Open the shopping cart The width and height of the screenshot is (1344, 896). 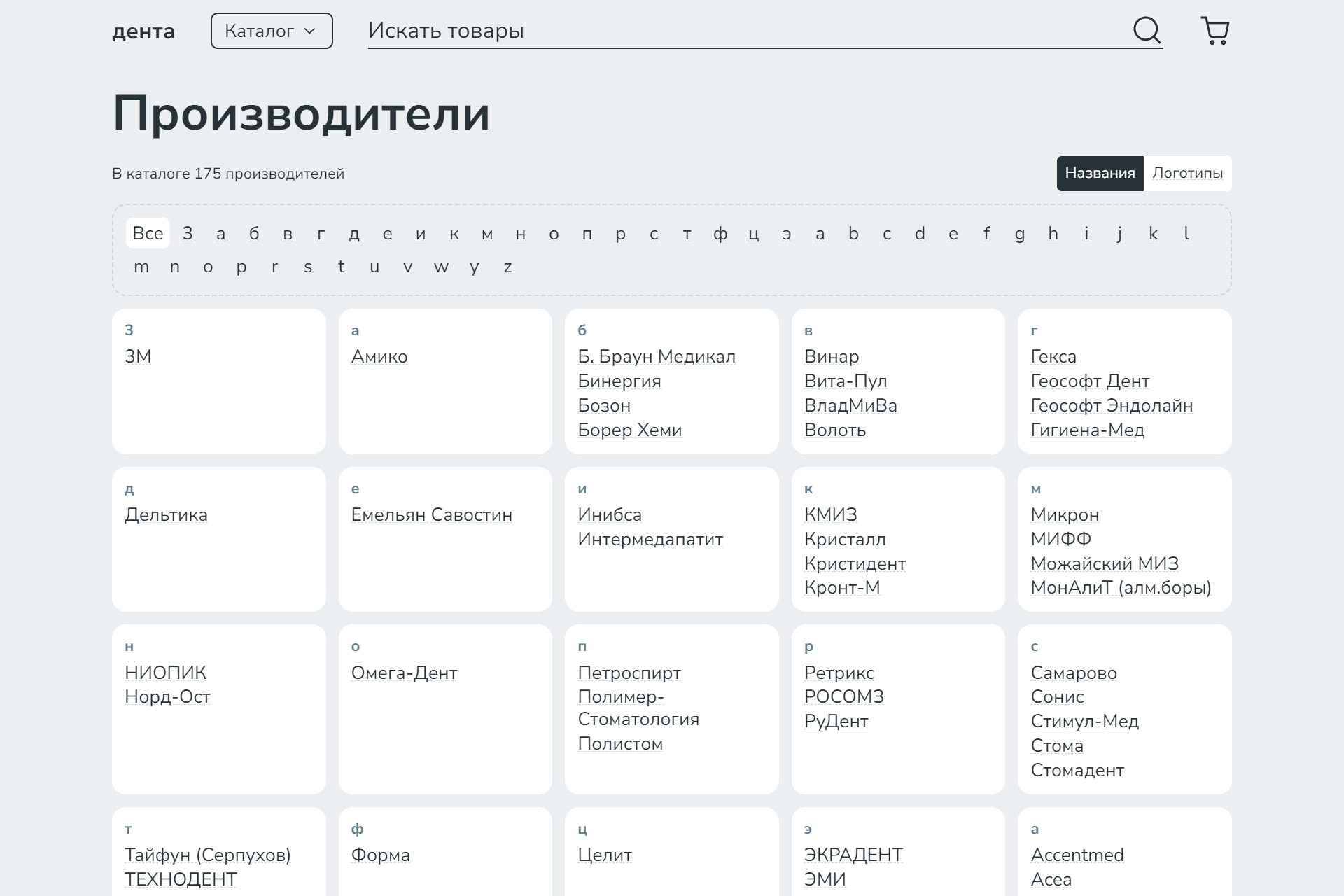pos(1215,31)
